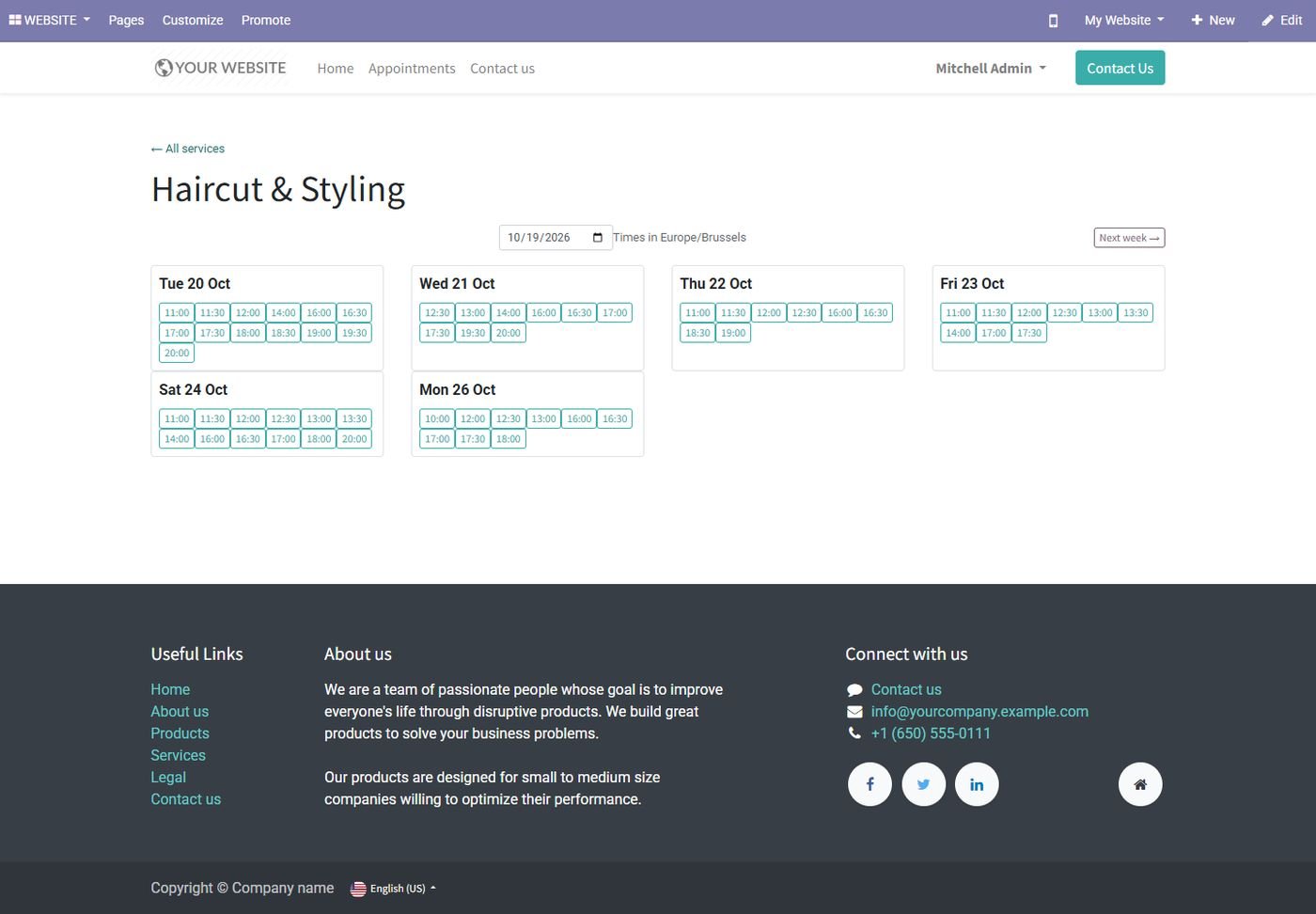Open the Promote menu
1316x914 pixels.
[x=266, y=20]
